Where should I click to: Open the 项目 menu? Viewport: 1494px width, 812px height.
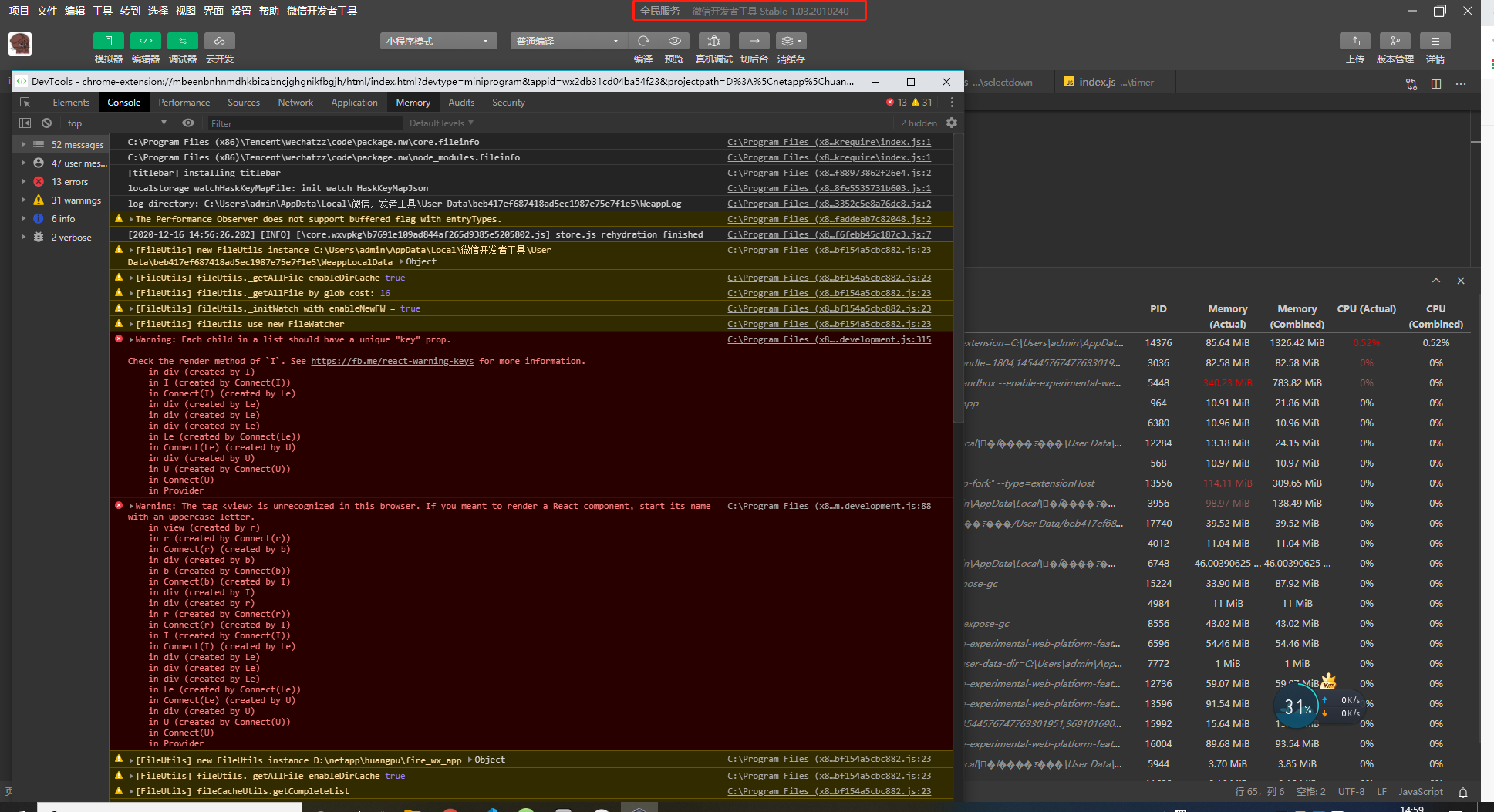pyautogui.click(x=19, y=11)
